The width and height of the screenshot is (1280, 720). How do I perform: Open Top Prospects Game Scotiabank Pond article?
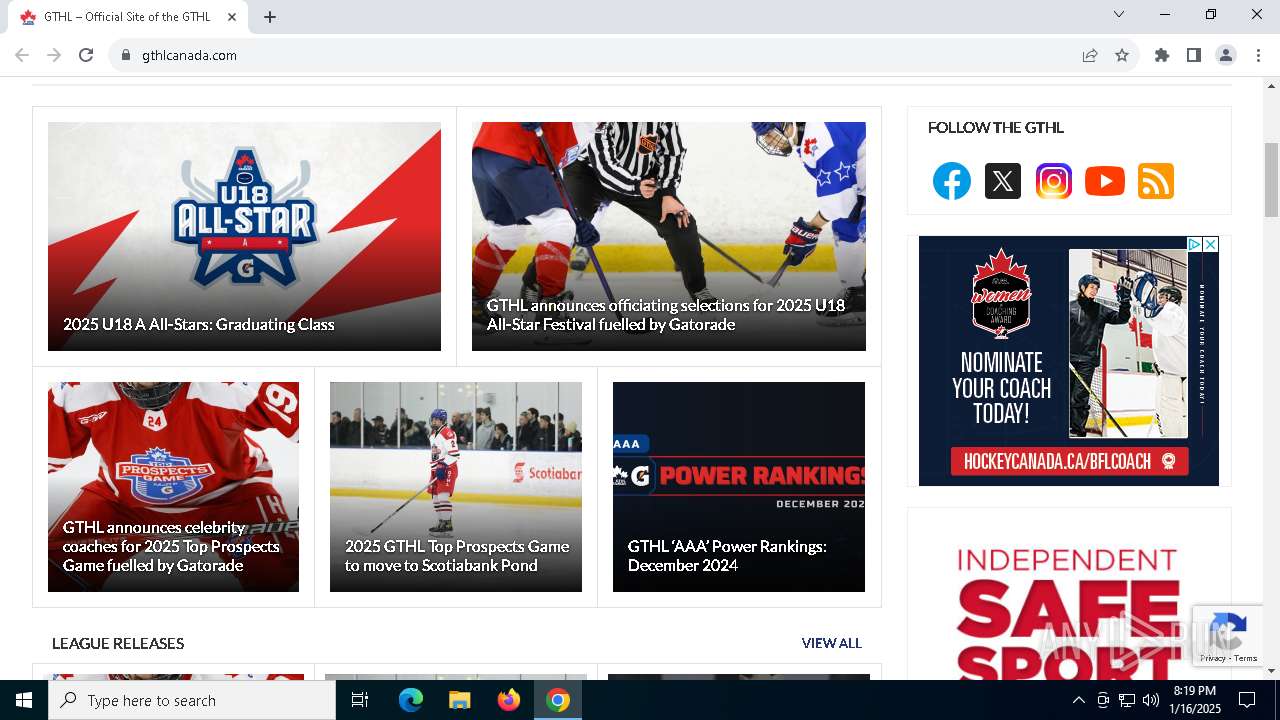coord(457,556)
